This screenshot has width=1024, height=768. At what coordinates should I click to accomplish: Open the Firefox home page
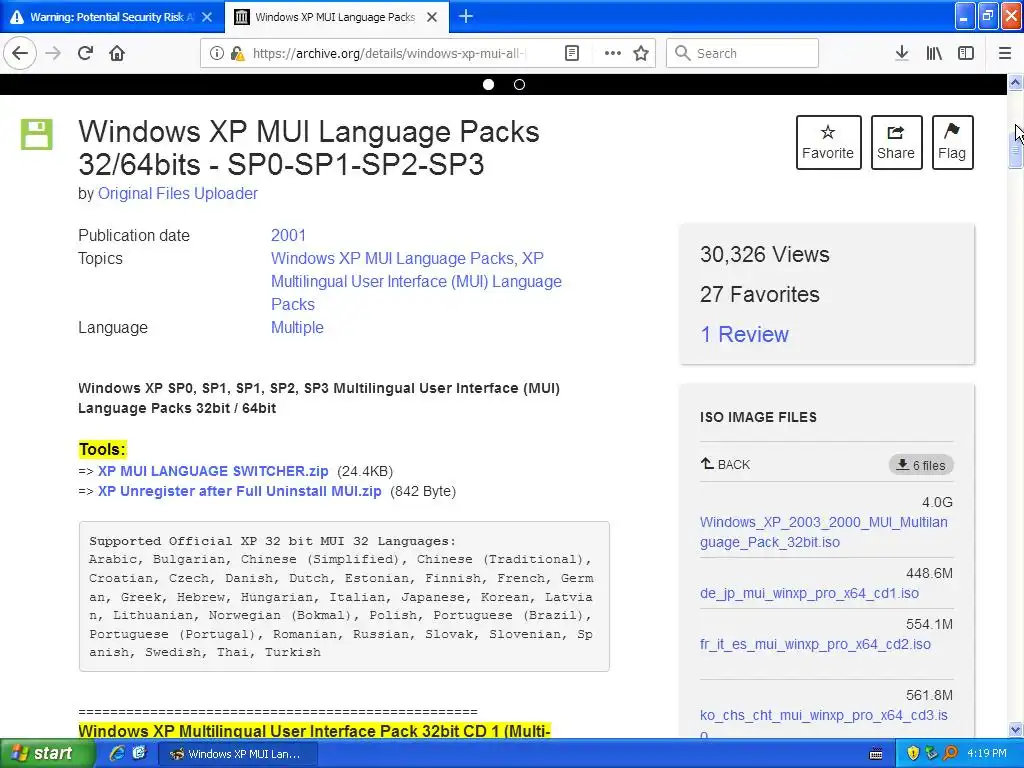pyautogui.click(x=117, y=53)
